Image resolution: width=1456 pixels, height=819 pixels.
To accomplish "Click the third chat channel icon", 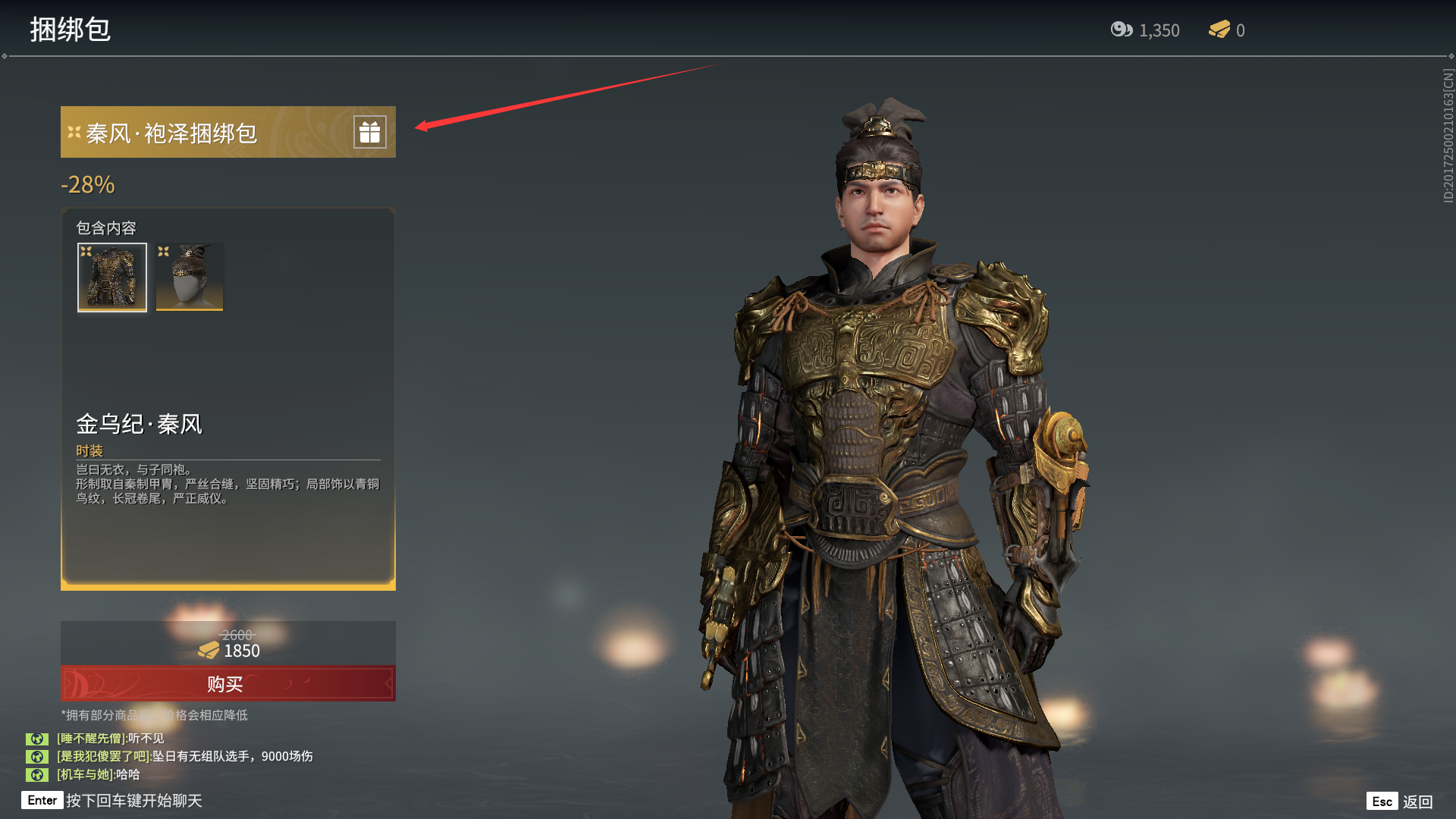I will (36, 775).
